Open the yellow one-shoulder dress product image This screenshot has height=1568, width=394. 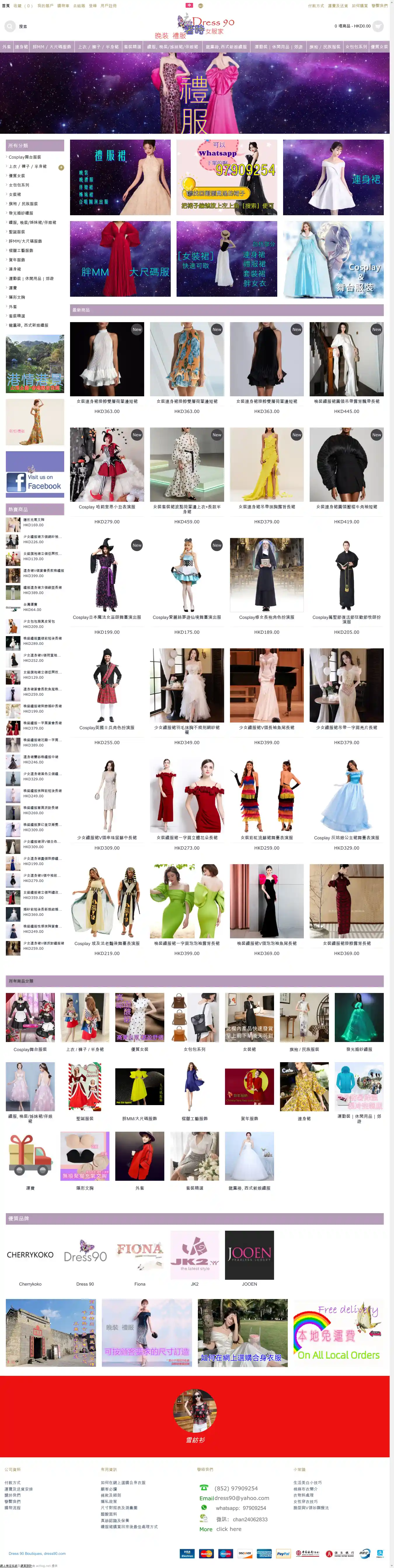pos(266,464)
